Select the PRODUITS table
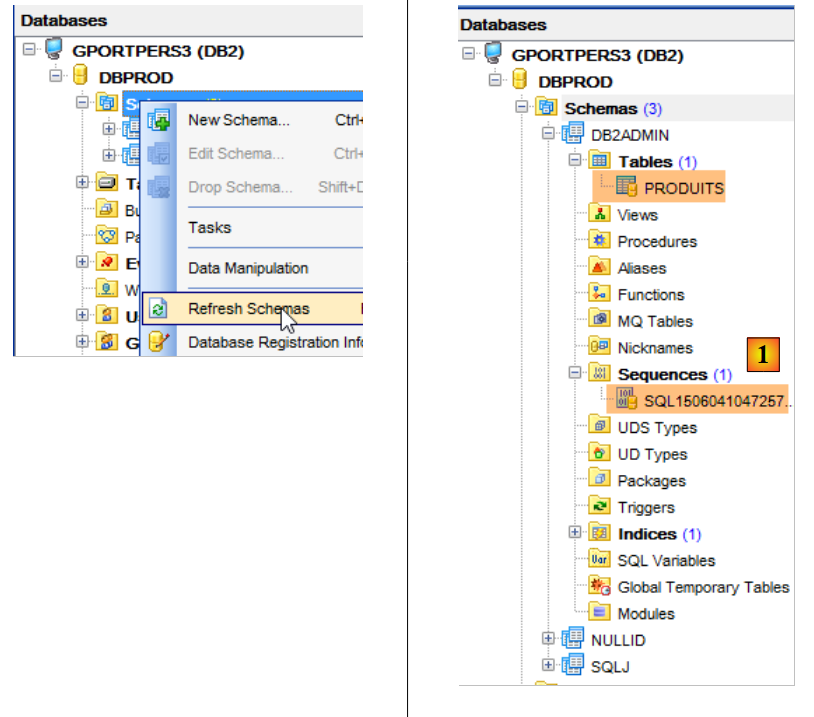Screen dimensions: 814x717 coord(683,187)
